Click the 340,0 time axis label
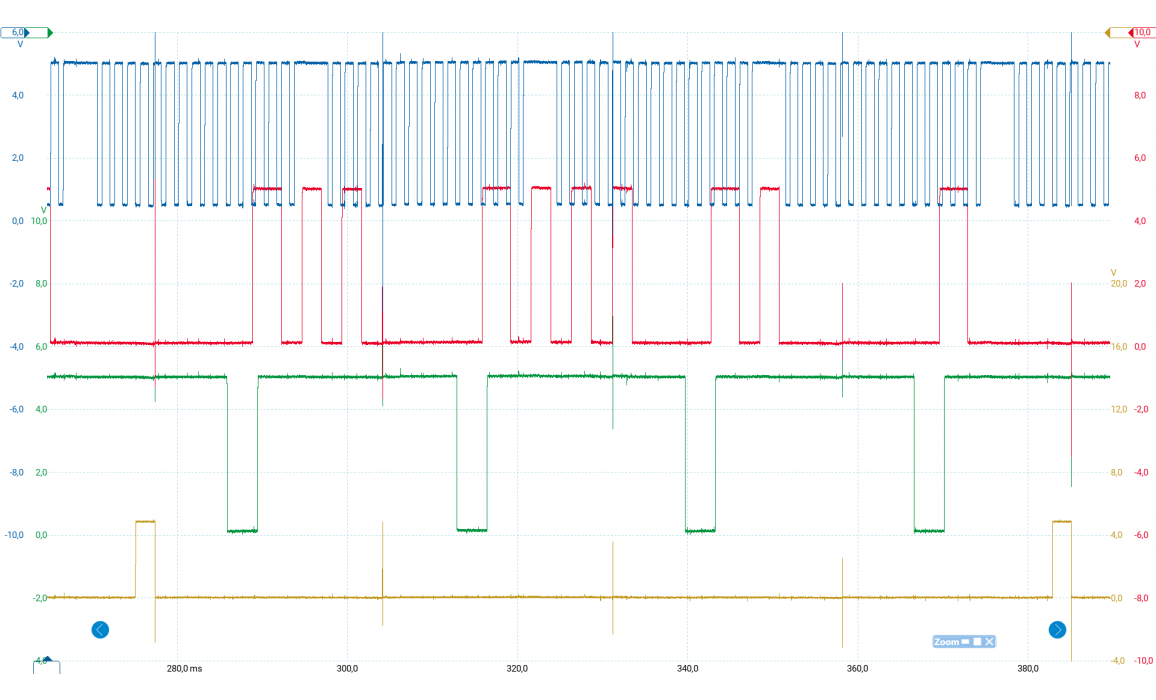 [x=687, y=668]
